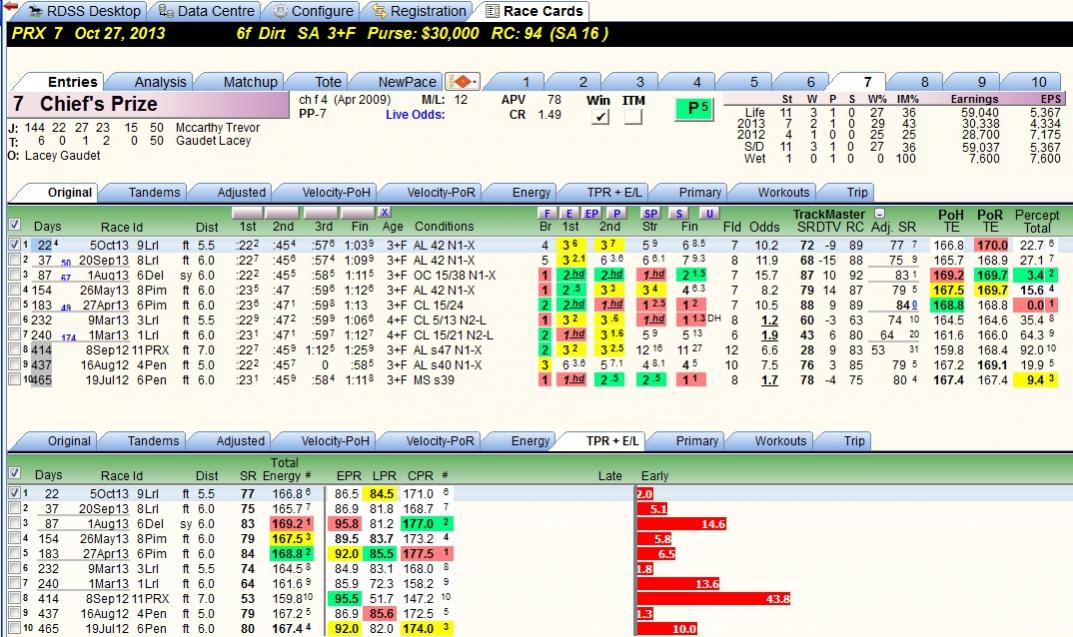
Task: Click red Early bar labeled 43.8
Action: [714, 599]
